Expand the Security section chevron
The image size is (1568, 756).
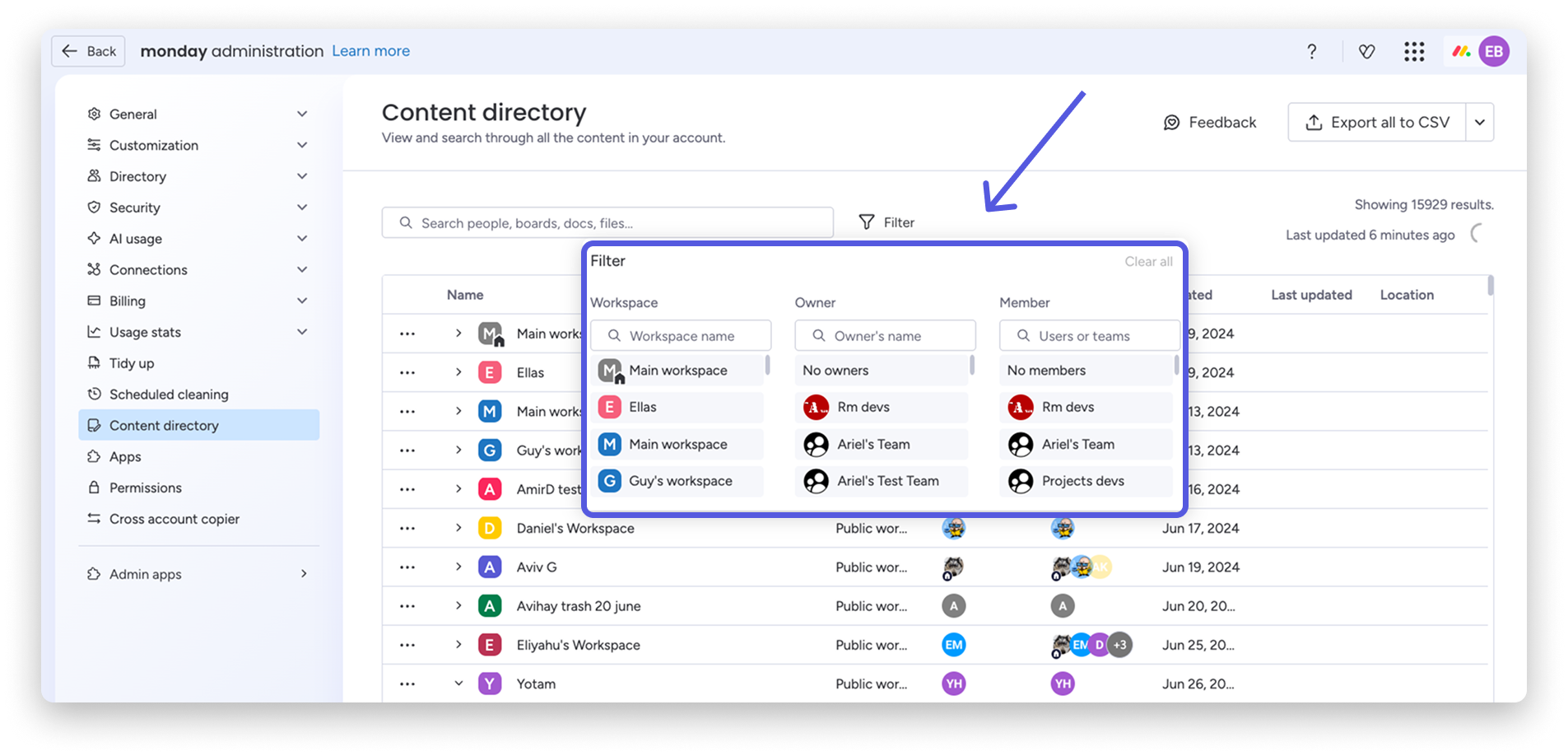[302, 208]
